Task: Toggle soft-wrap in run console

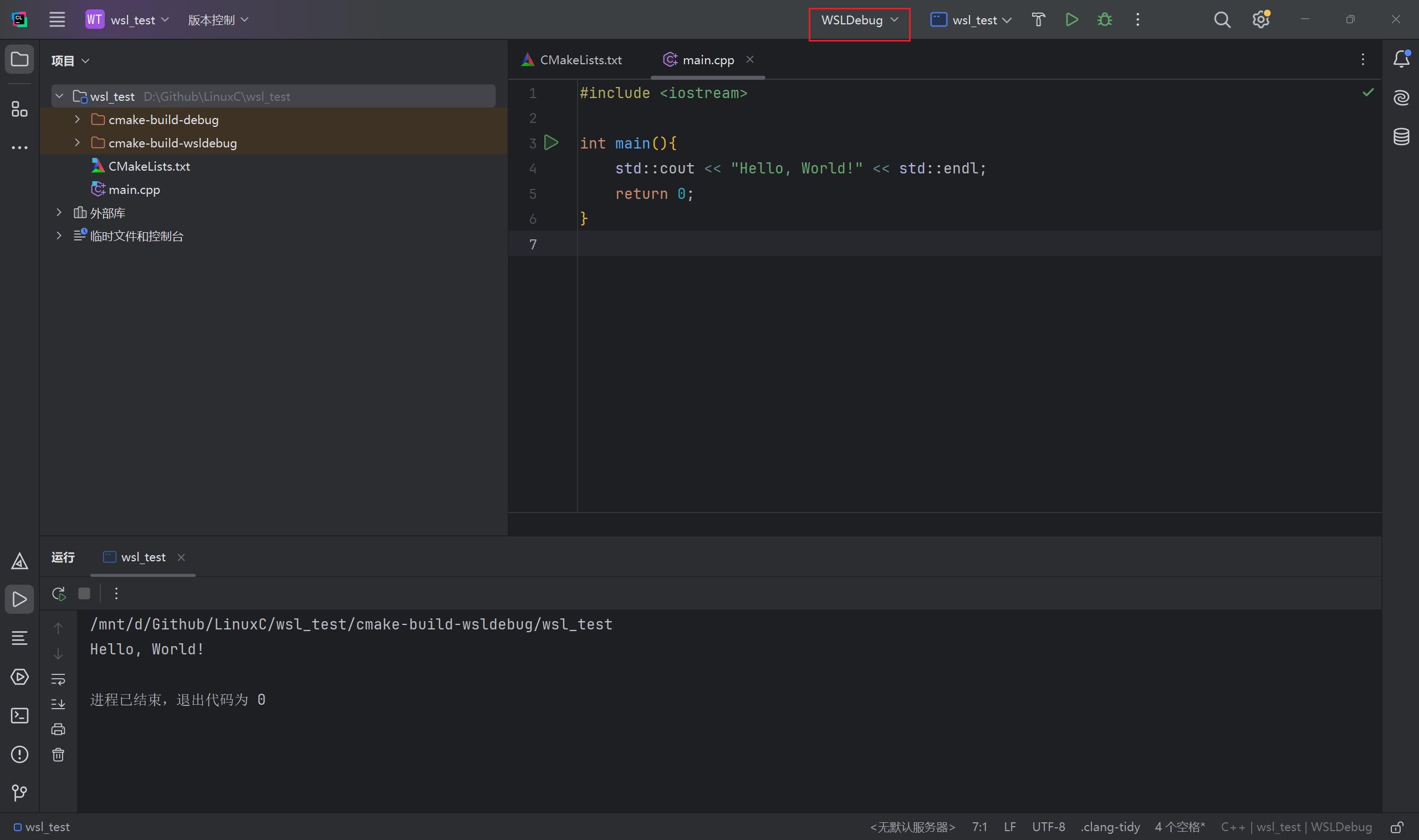Action: tap(58, 679)
